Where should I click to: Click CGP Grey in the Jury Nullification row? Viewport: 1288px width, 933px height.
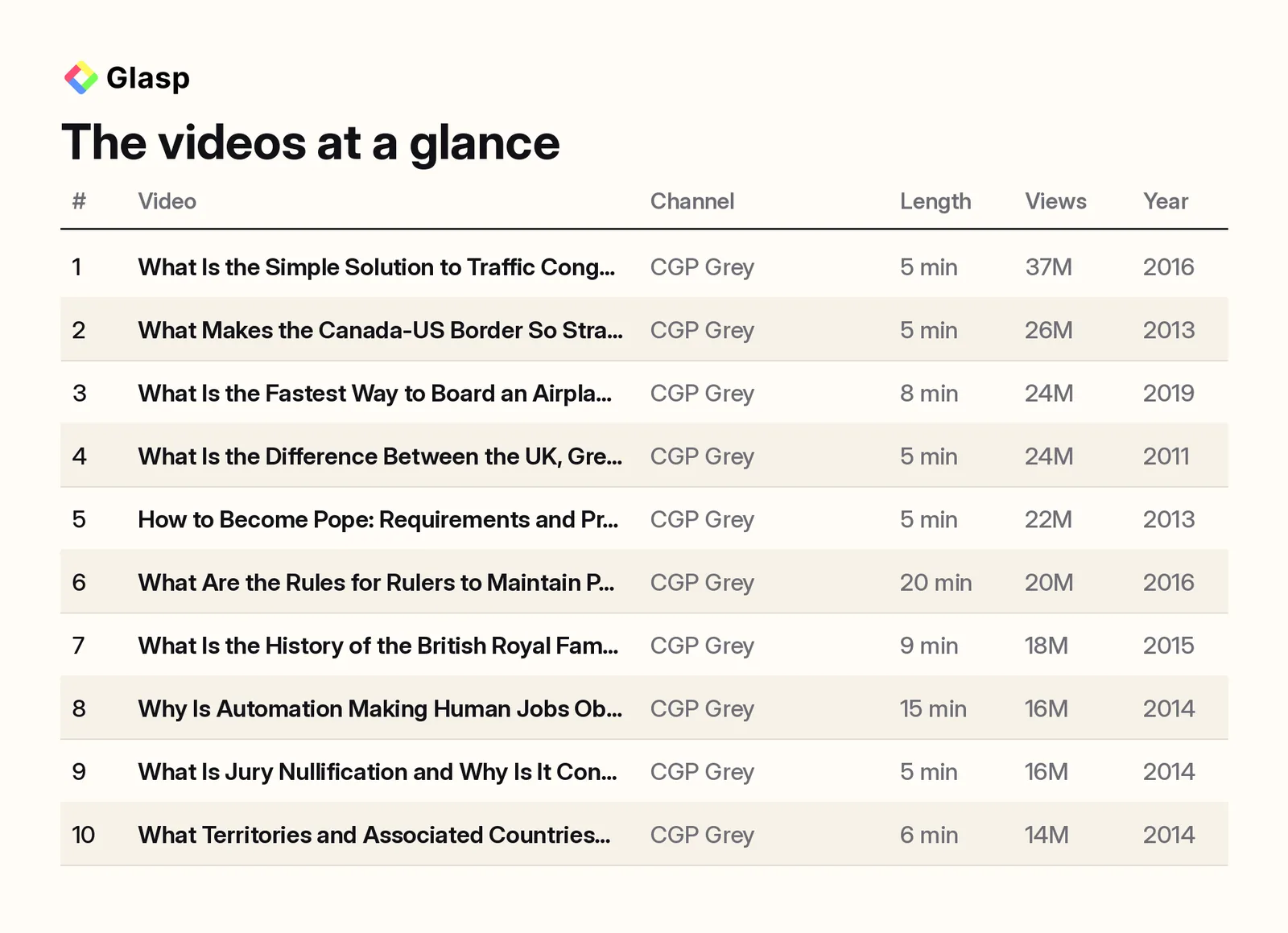point(702,772)
